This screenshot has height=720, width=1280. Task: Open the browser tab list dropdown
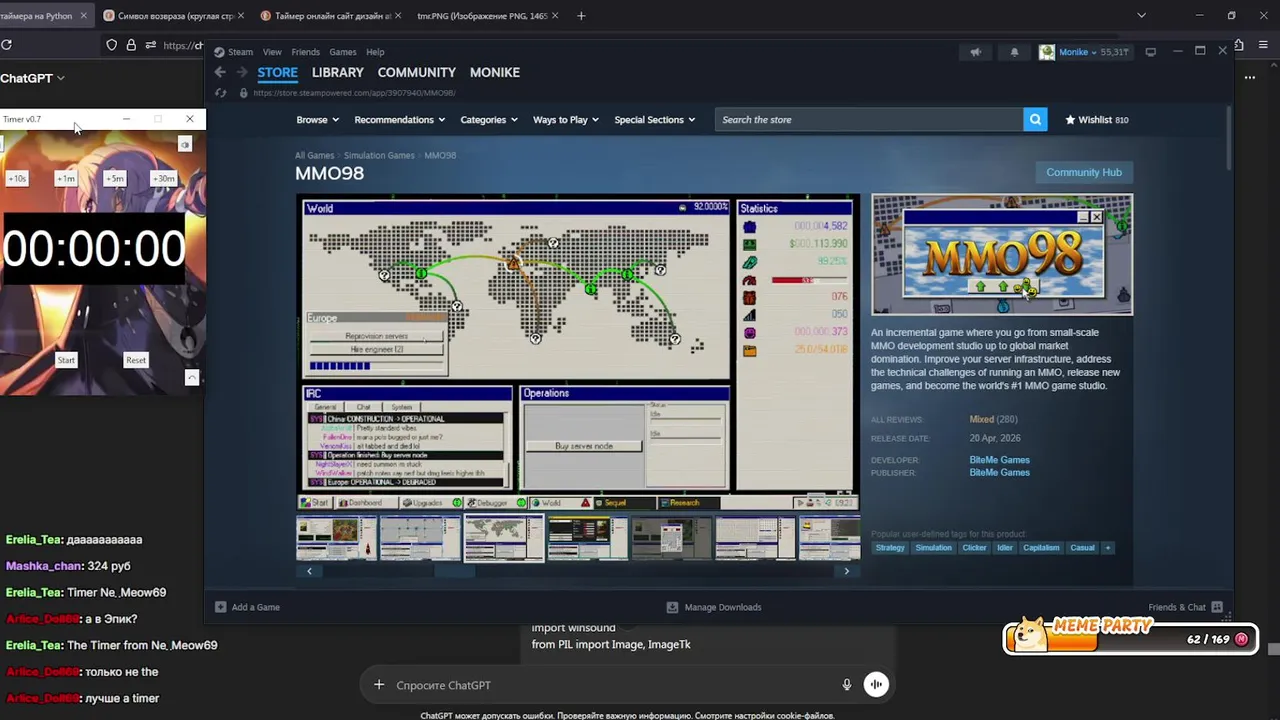1141,16
